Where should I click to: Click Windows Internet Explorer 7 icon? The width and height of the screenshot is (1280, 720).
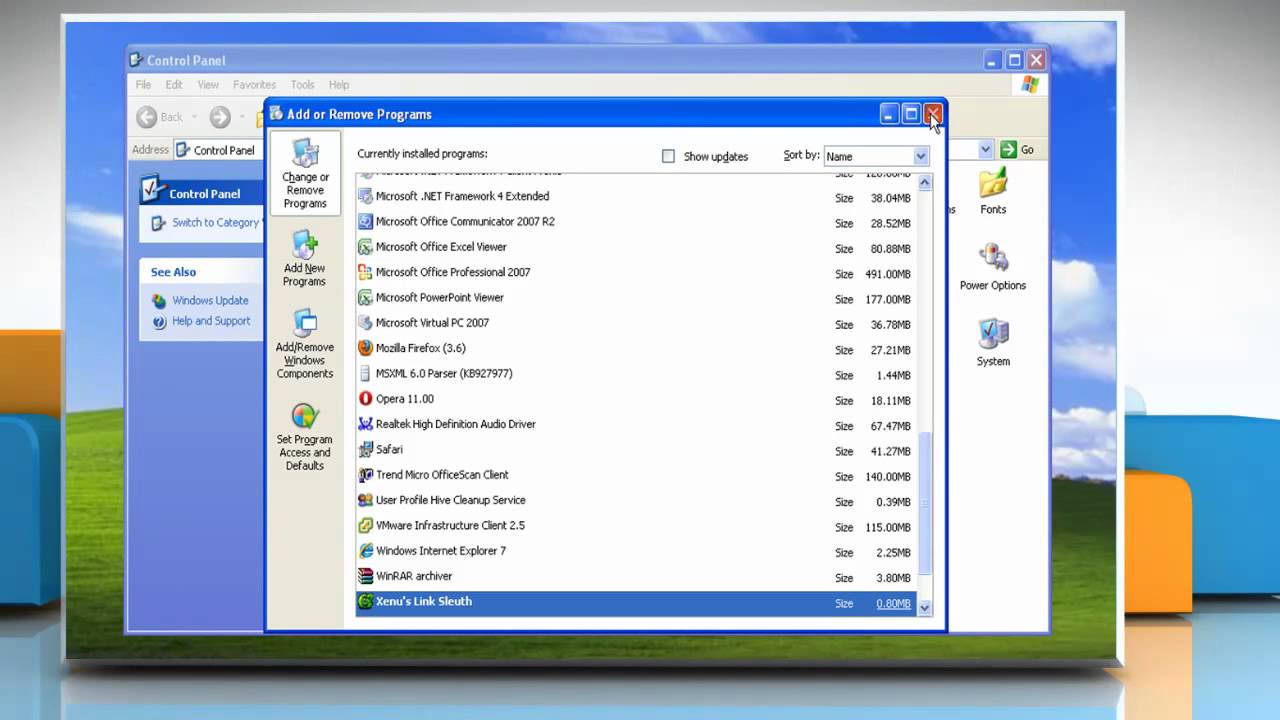[x=365, y=551]
